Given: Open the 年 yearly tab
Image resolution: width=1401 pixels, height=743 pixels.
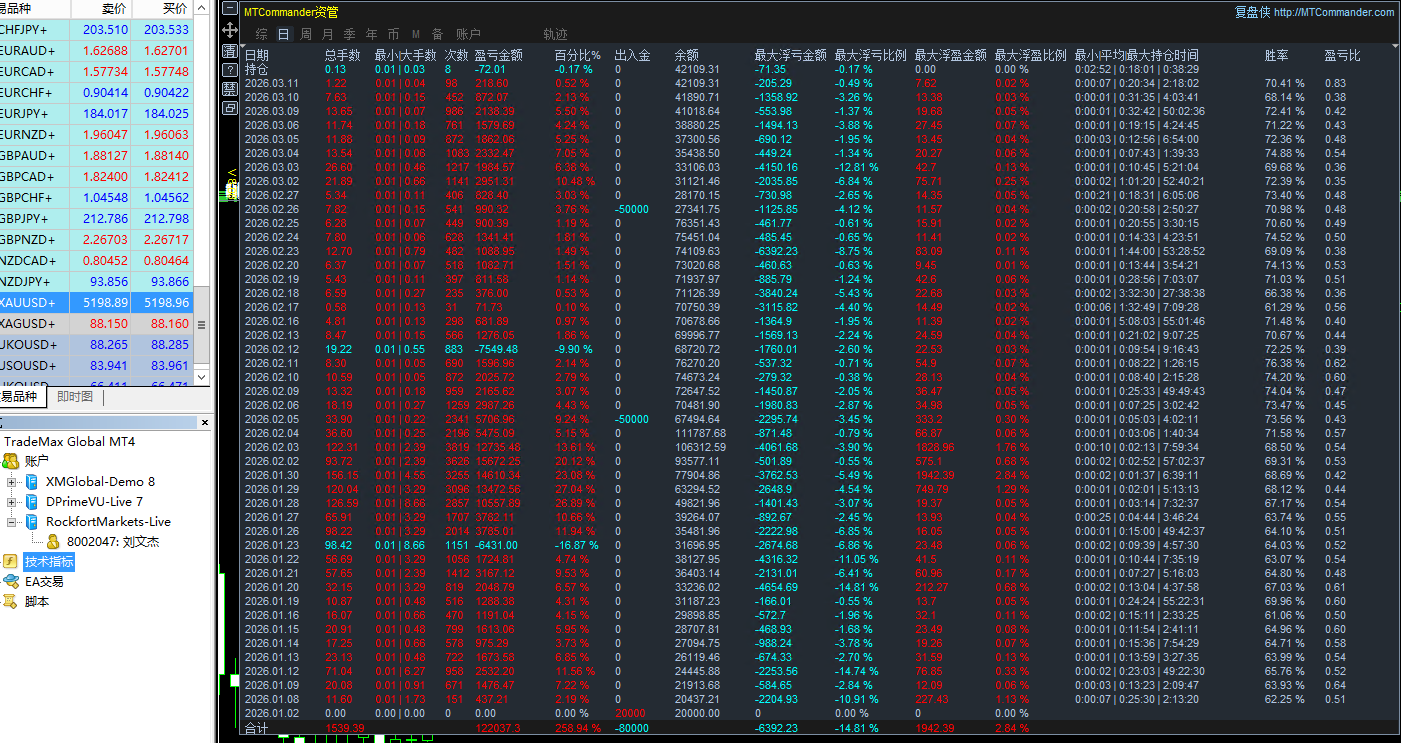Looking at the screenshot, I should pos(371,34).
